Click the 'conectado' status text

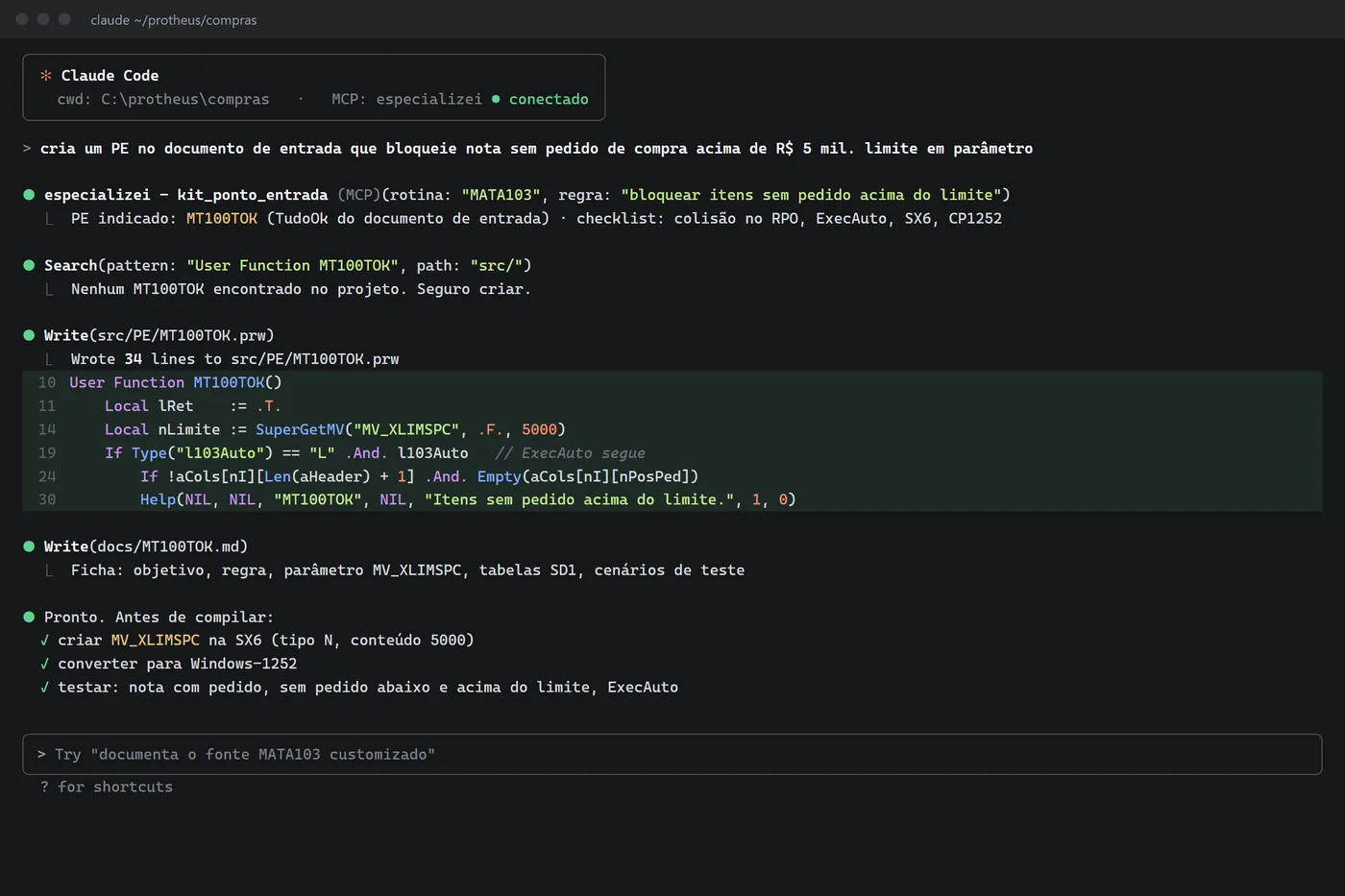[549, 99]
